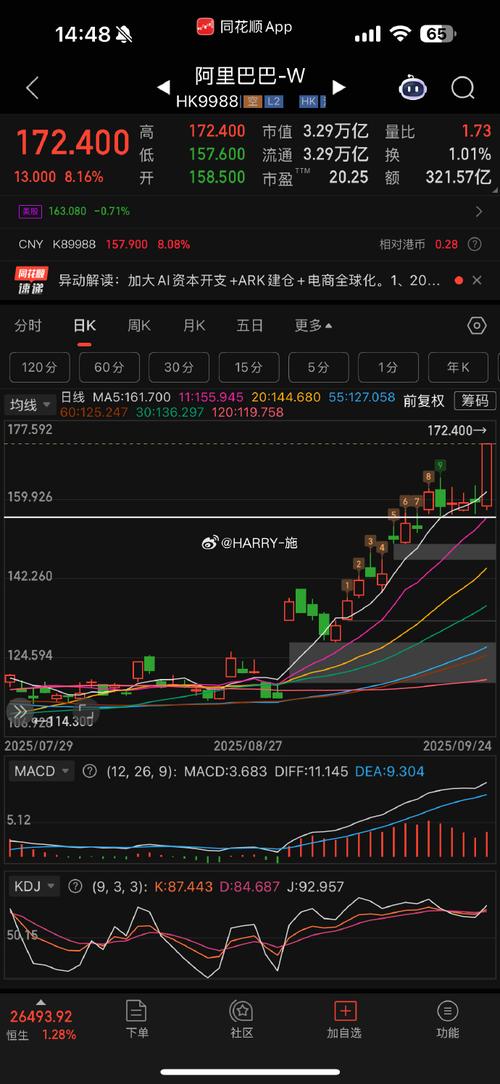Tap the L2 level badge
Screen dimensions: 500x1084
click(x=274, y=102)
